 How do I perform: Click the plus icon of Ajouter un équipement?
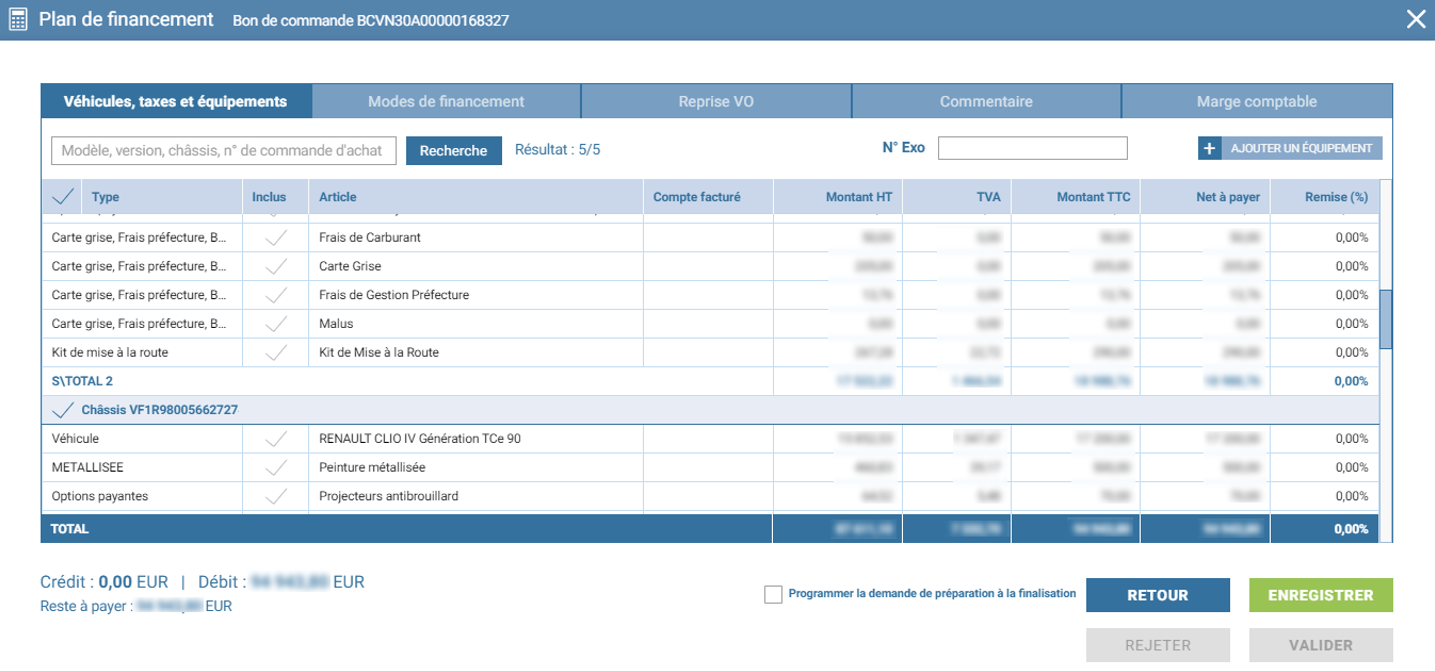click(1209, 149)
